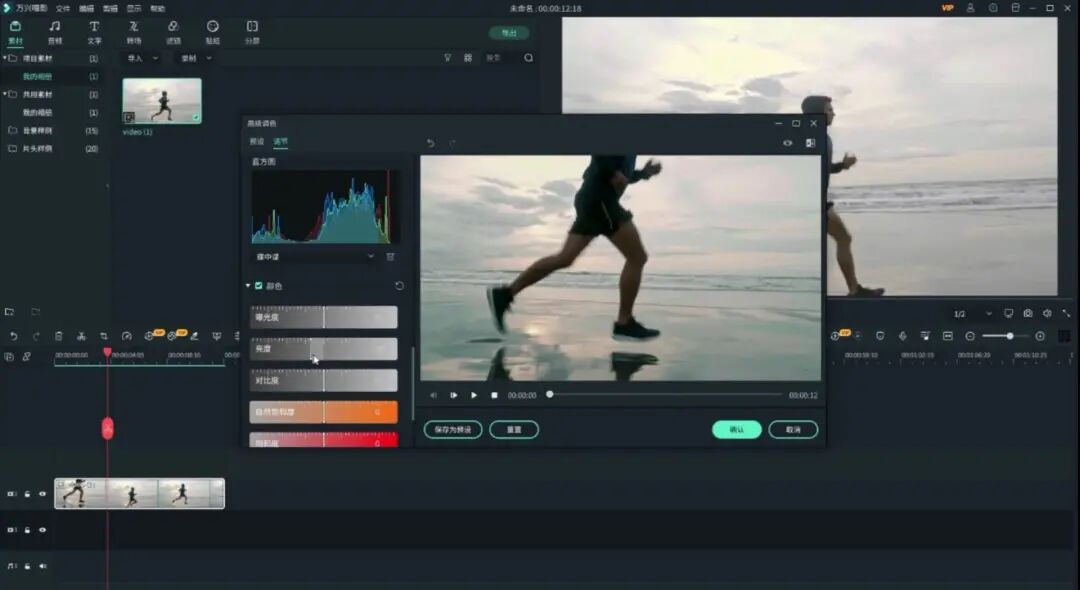Click the timeline crop icon
The width and height of the screenshot is (1080, 590).
click(x=104, y=336)
